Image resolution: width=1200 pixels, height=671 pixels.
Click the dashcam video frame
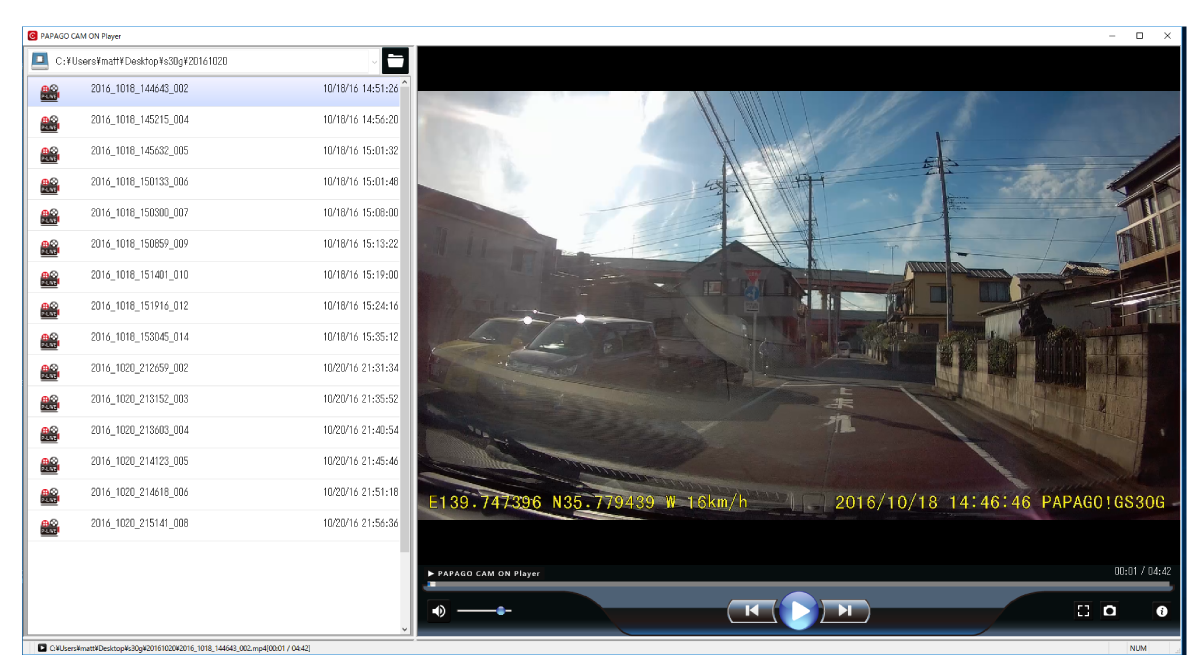[800, 305]
